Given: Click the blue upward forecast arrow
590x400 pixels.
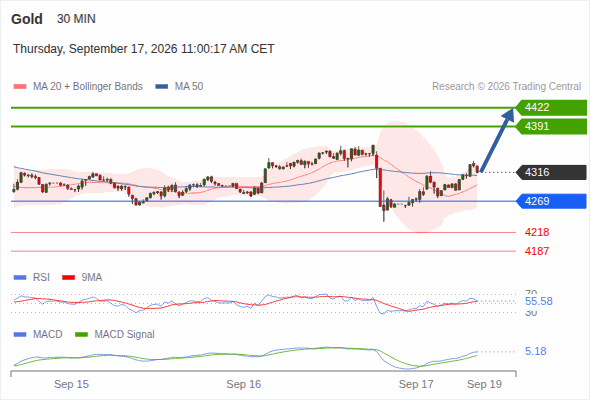Looking at the screenshot, I should [497, 140].
